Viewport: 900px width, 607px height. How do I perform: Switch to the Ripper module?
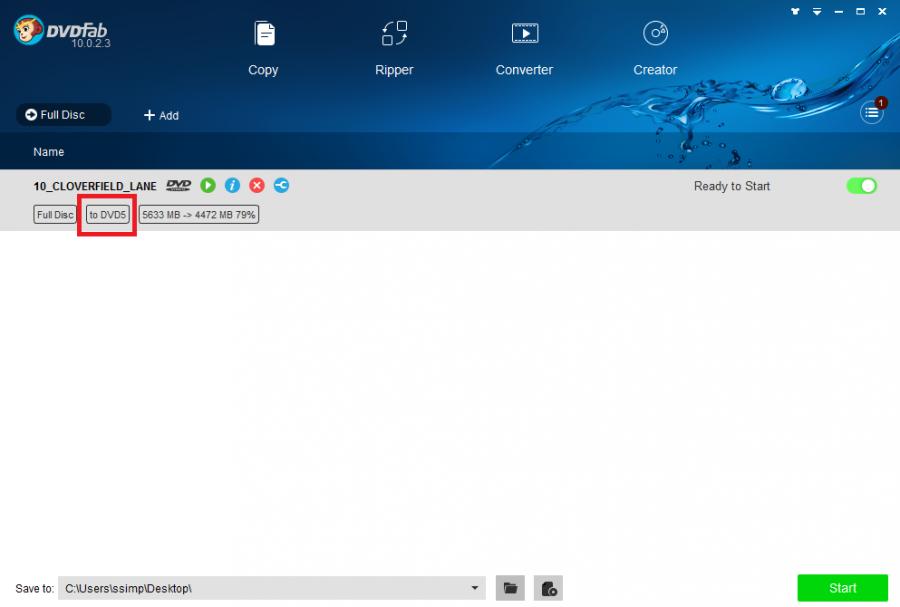pyautogui.click(x=394, y=48)
